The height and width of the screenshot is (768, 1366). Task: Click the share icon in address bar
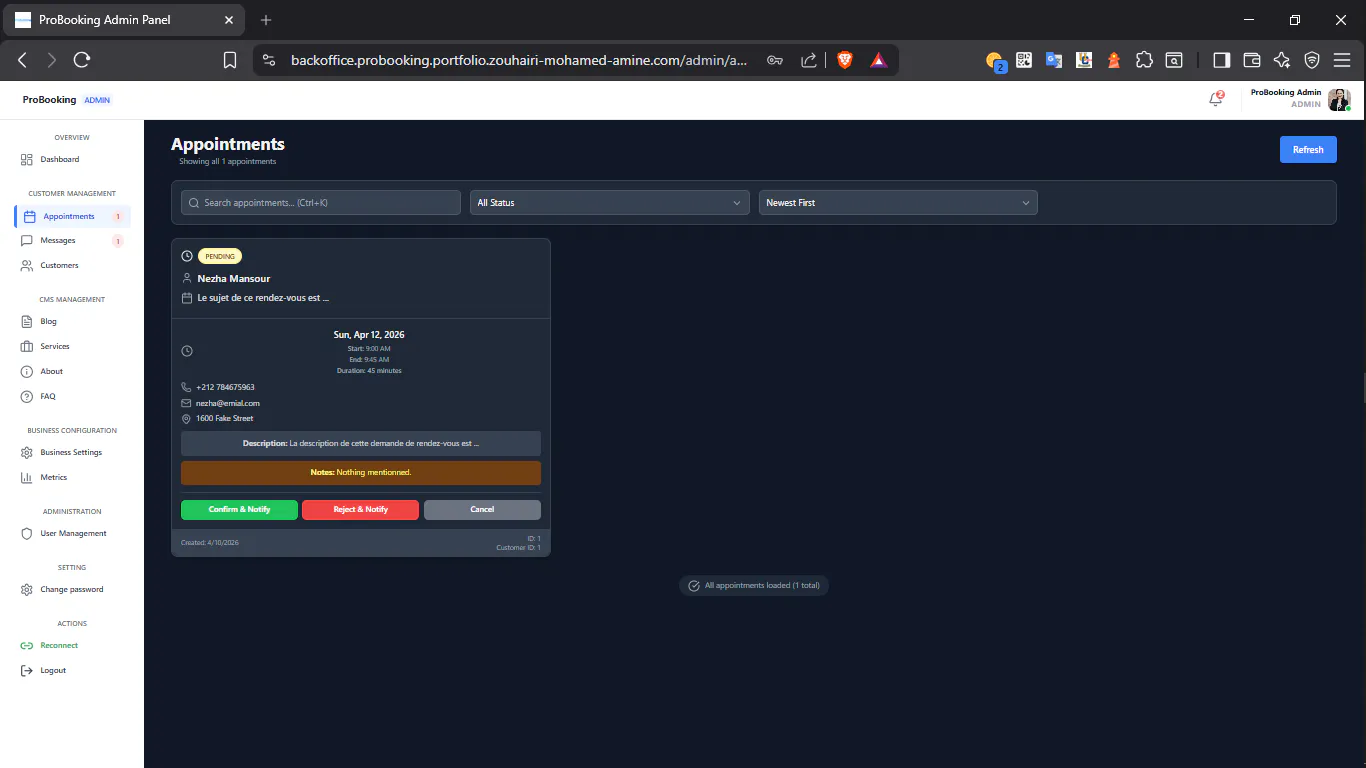(809, 60)
